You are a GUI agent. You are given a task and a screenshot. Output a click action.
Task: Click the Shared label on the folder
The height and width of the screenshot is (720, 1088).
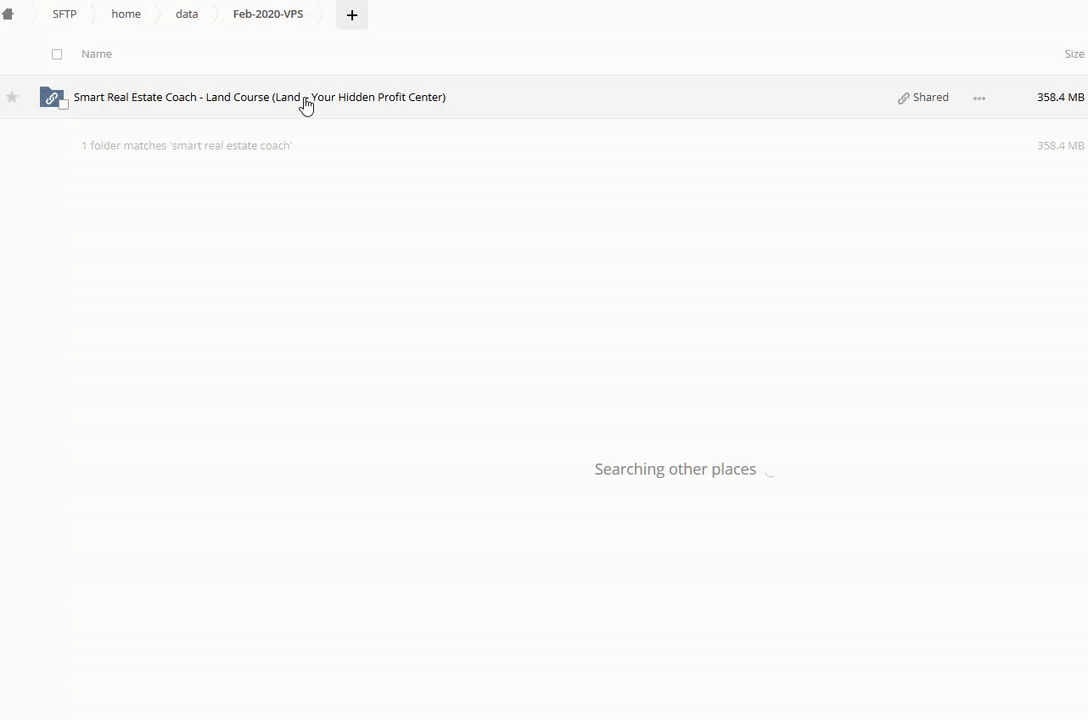[930, 97]
